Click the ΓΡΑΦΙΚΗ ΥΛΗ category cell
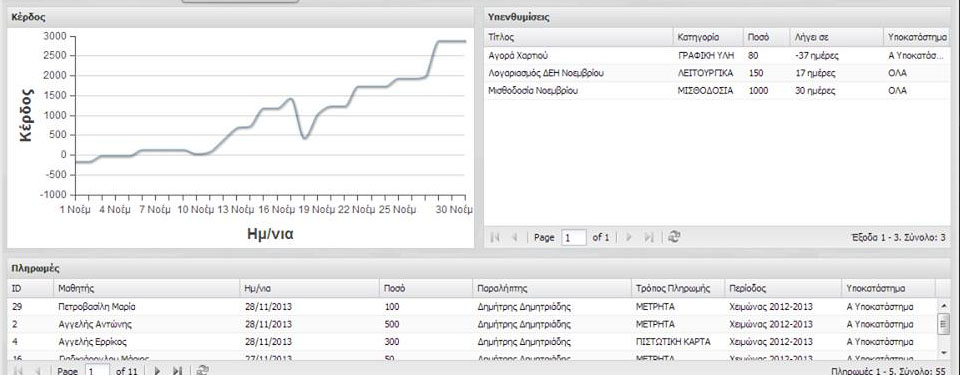Viewport: 960px width, 375px height. tap(705, 56)
